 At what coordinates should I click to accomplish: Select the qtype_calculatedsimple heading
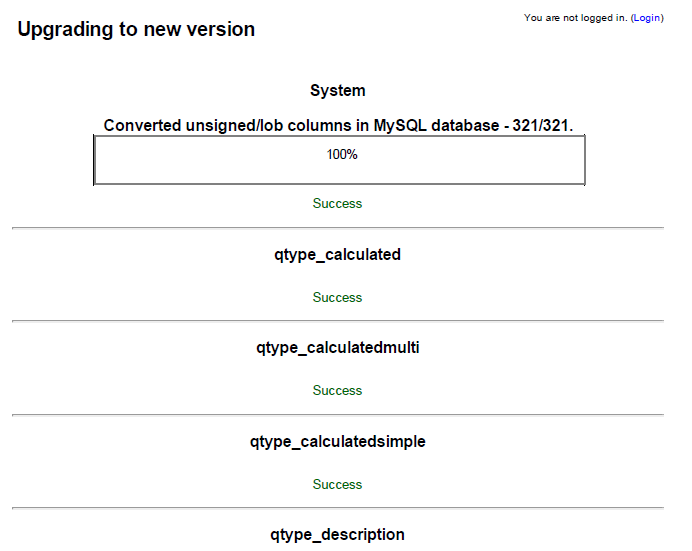338,442
